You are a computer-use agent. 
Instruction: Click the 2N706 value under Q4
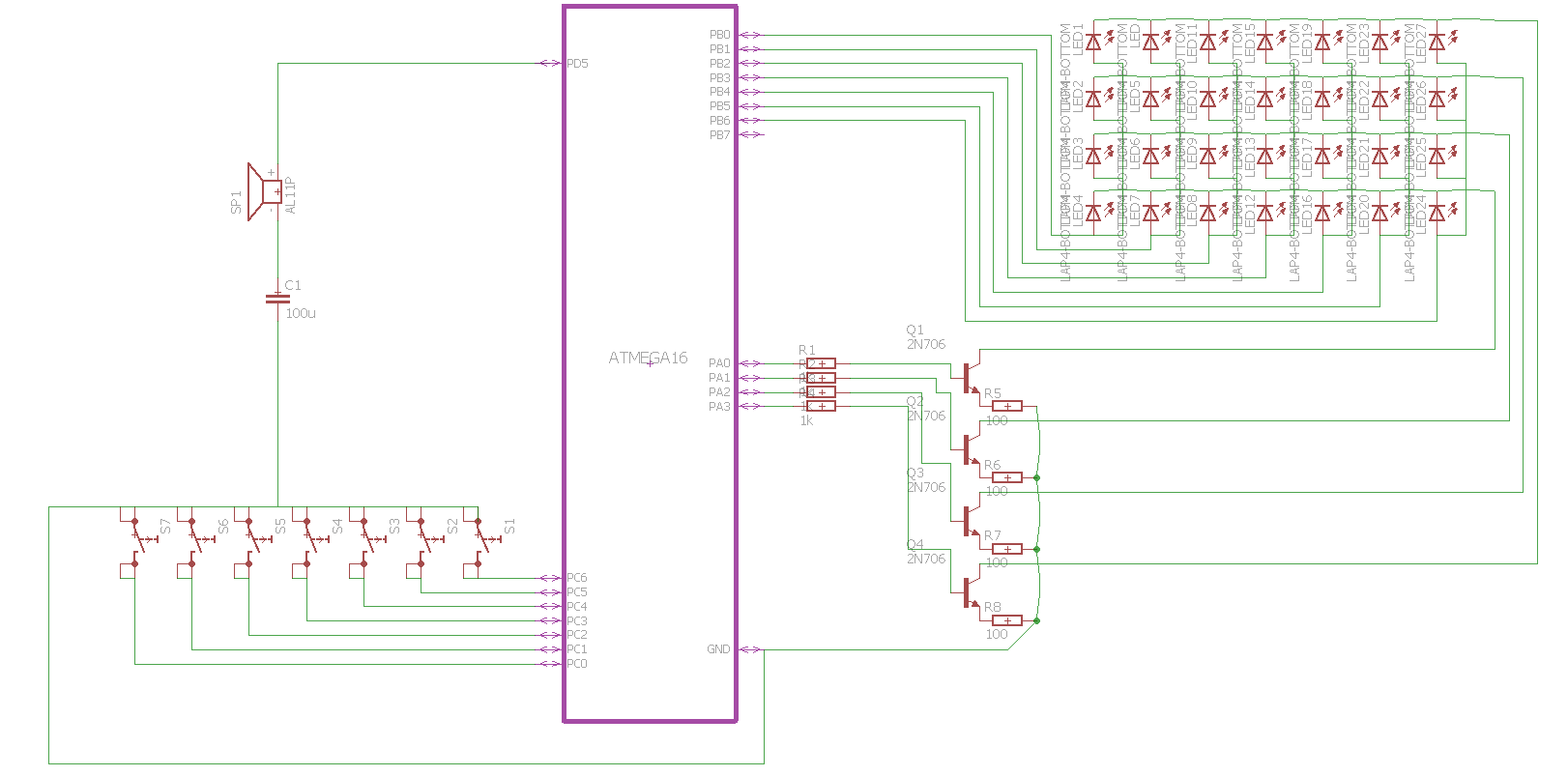click(926, 559)
